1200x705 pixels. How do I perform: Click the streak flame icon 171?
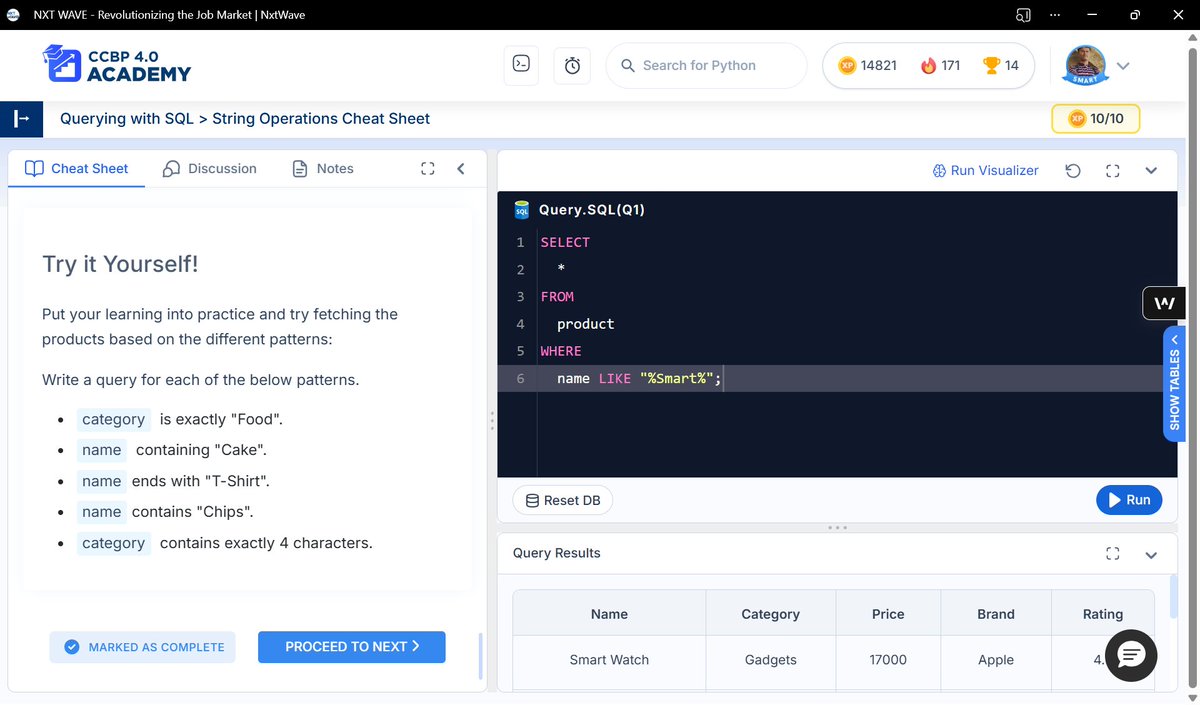(x=940, y=65)
